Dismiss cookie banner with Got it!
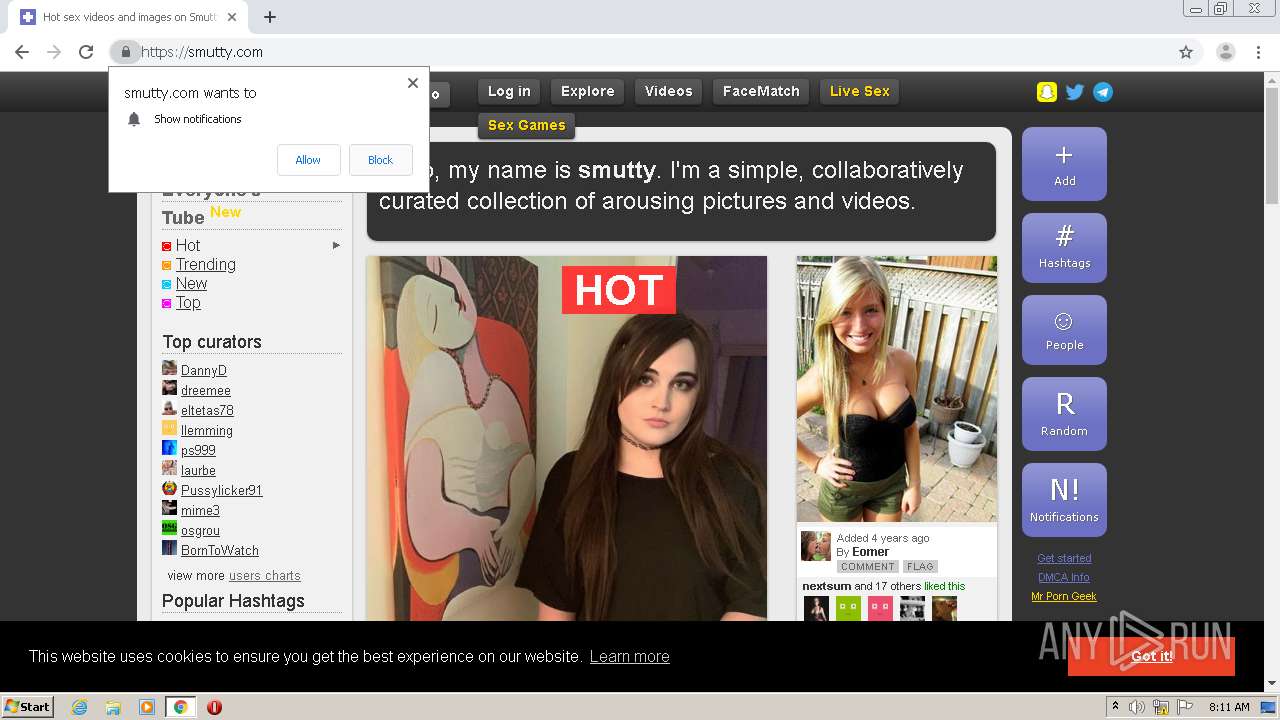 [1151, 656]
